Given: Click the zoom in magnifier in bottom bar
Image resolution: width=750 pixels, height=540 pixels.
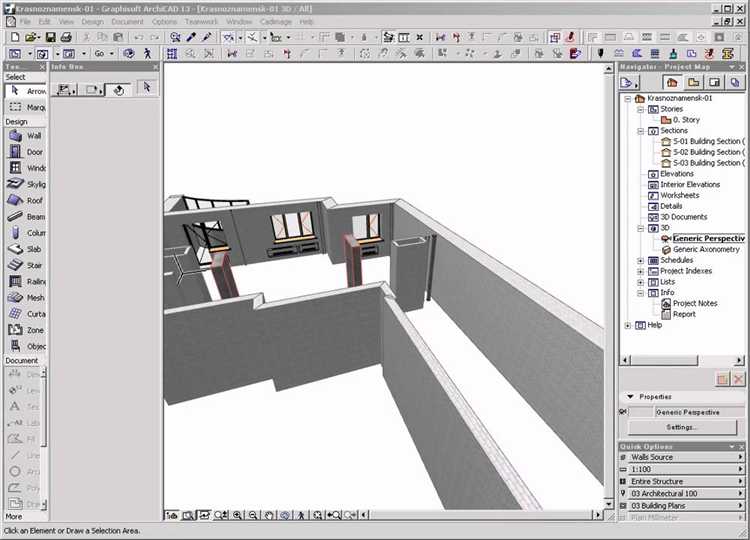Looking at the screenshot, I should (x=237, y=515).
